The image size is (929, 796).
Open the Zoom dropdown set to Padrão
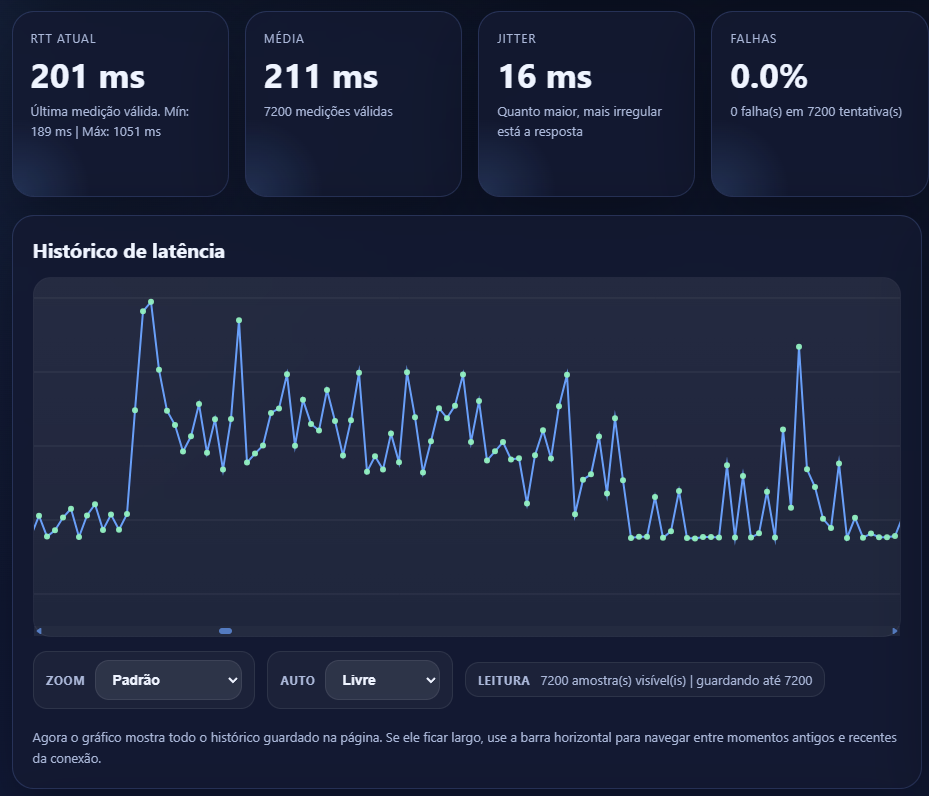(168, 680)
